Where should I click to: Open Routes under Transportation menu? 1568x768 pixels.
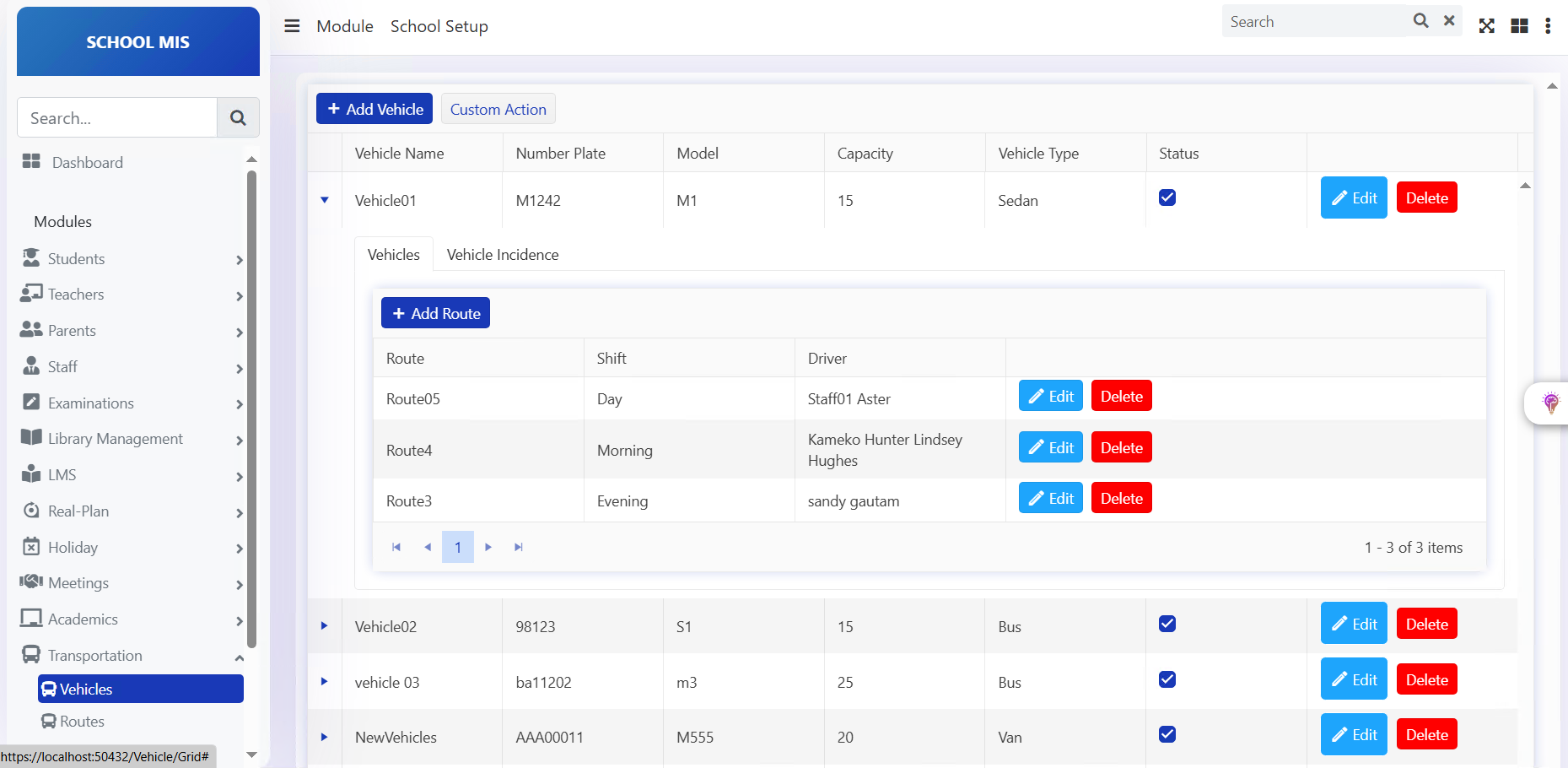82,722
